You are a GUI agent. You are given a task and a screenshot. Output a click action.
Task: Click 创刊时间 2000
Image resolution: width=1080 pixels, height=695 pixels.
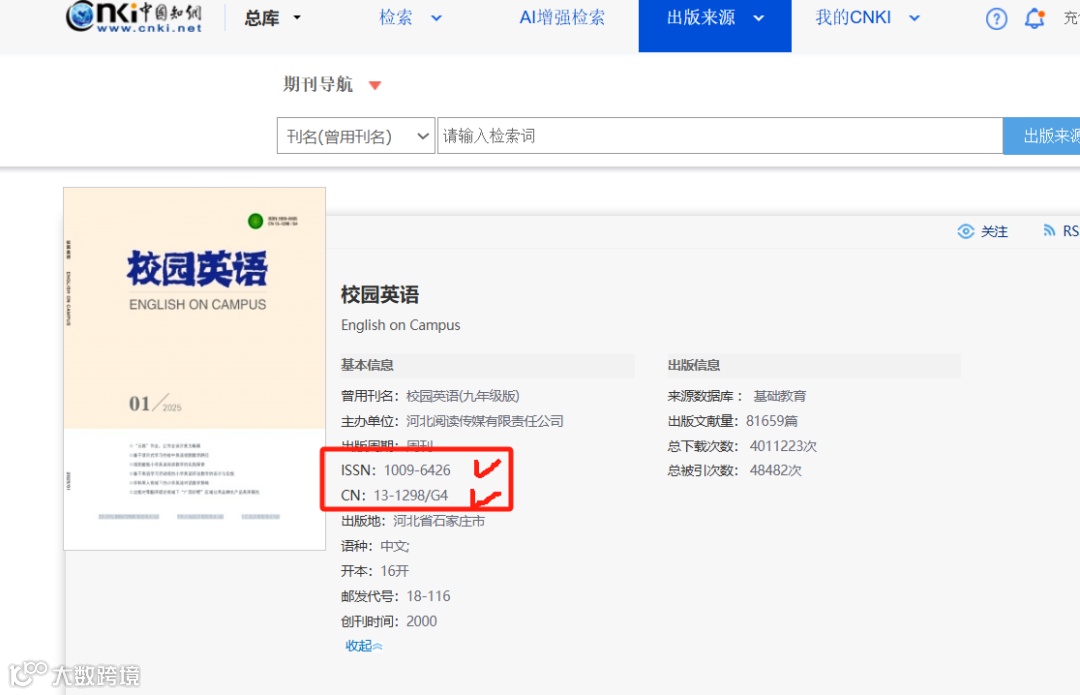coord(388,621)
